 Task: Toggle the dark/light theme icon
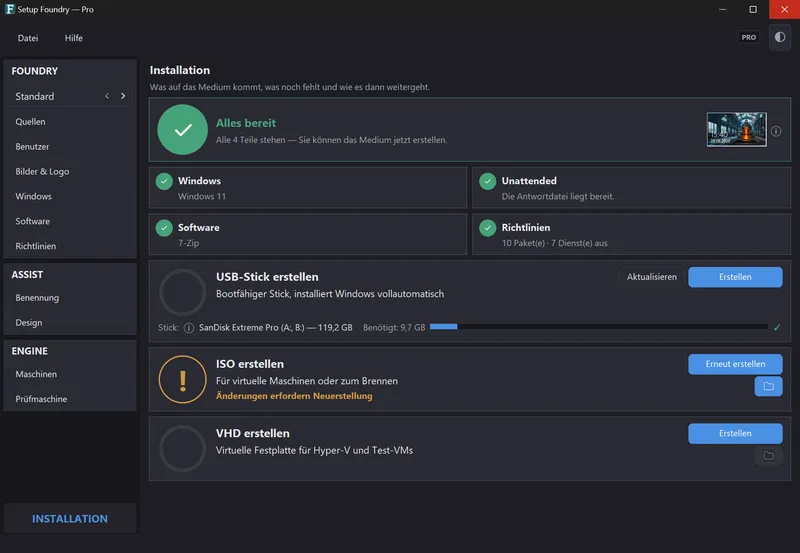tap(780, 37)
